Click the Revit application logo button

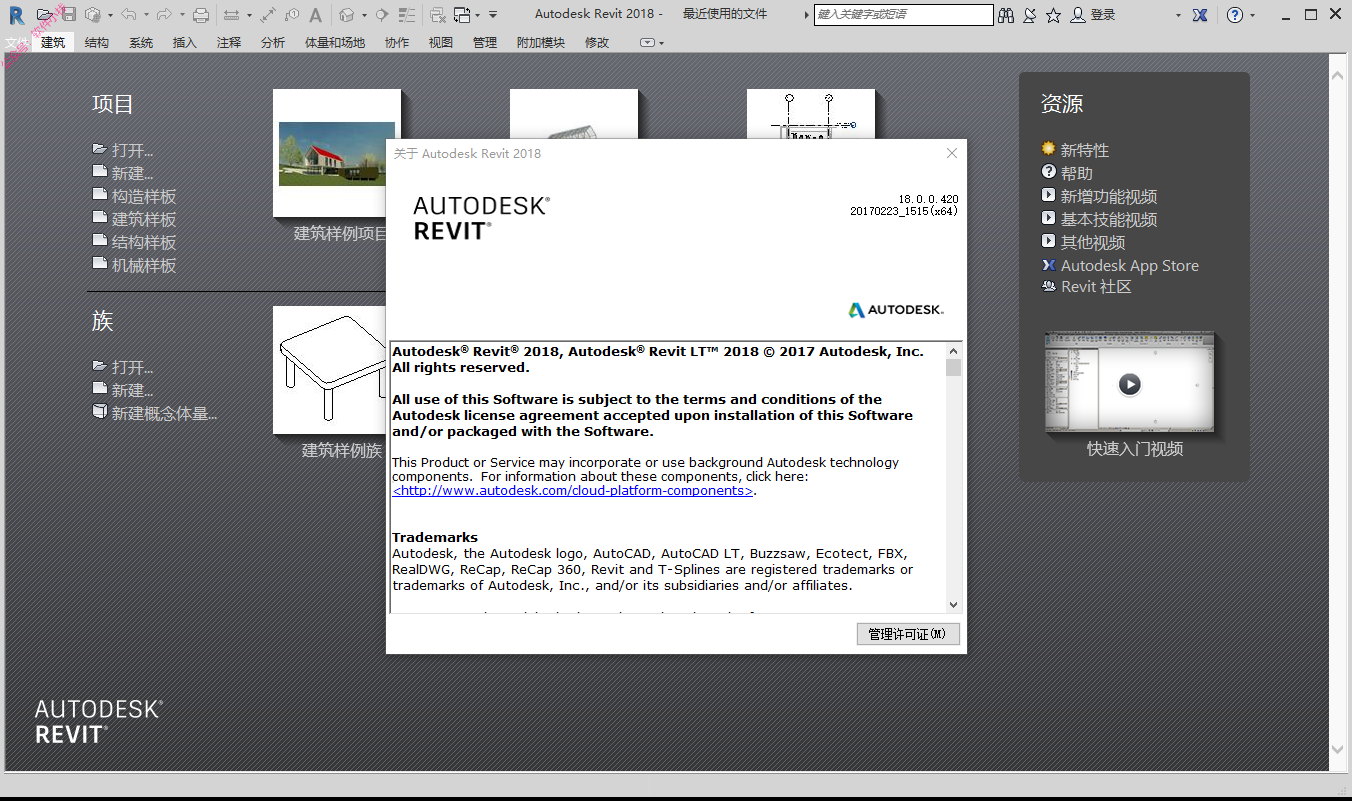16,16
